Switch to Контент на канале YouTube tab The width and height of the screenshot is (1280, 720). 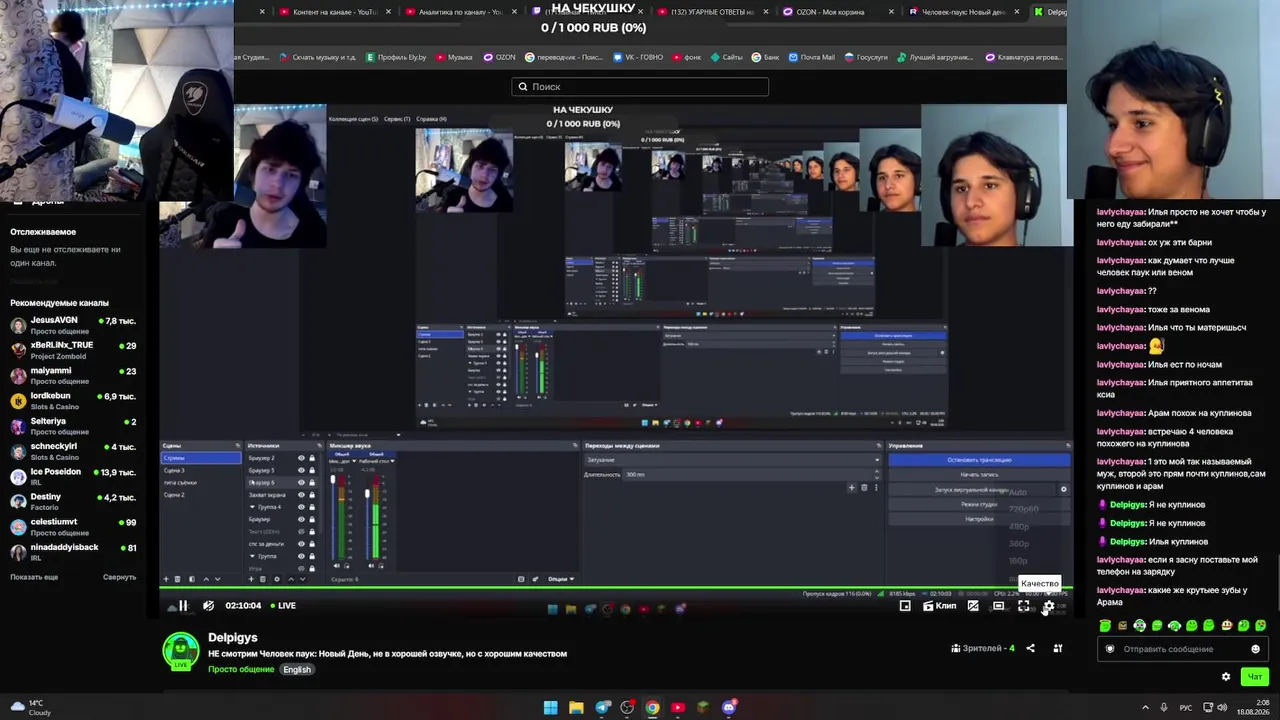tap(335, 12)
